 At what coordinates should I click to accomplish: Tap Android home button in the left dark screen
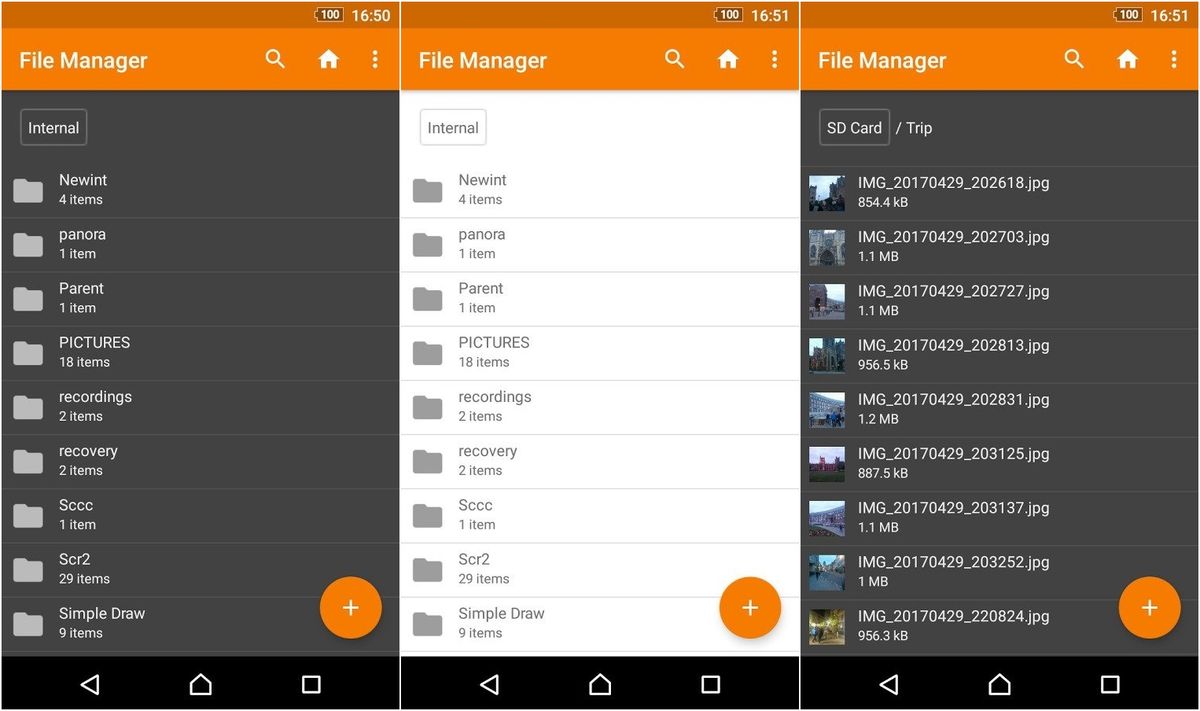click(x=200, y=684)
